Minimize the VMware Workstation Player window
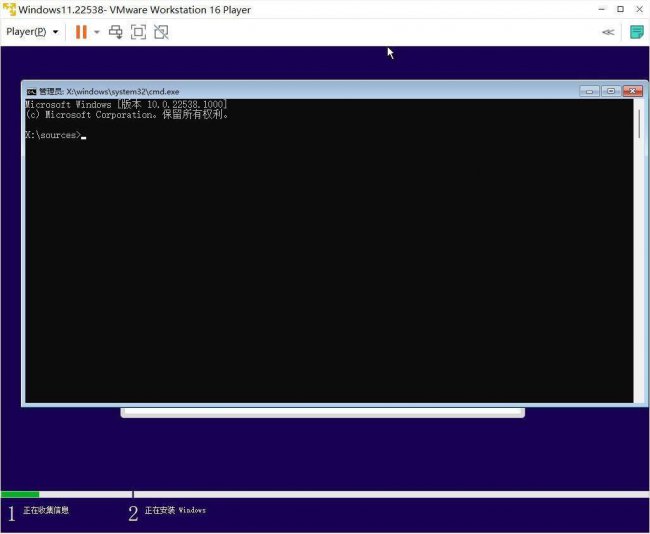Viewport: 650px width, 534px height. click(x=602, y=9)
